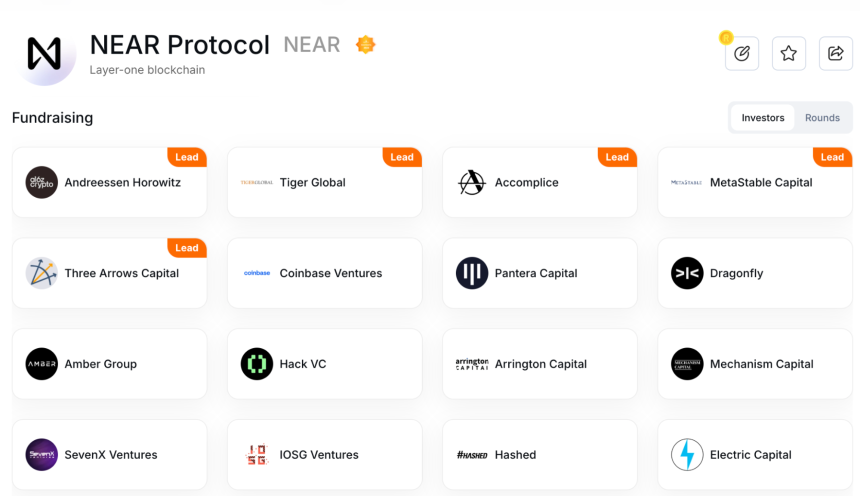Open the IOSG Ventures card
860x496 pixels.
(x=325, y=454)
